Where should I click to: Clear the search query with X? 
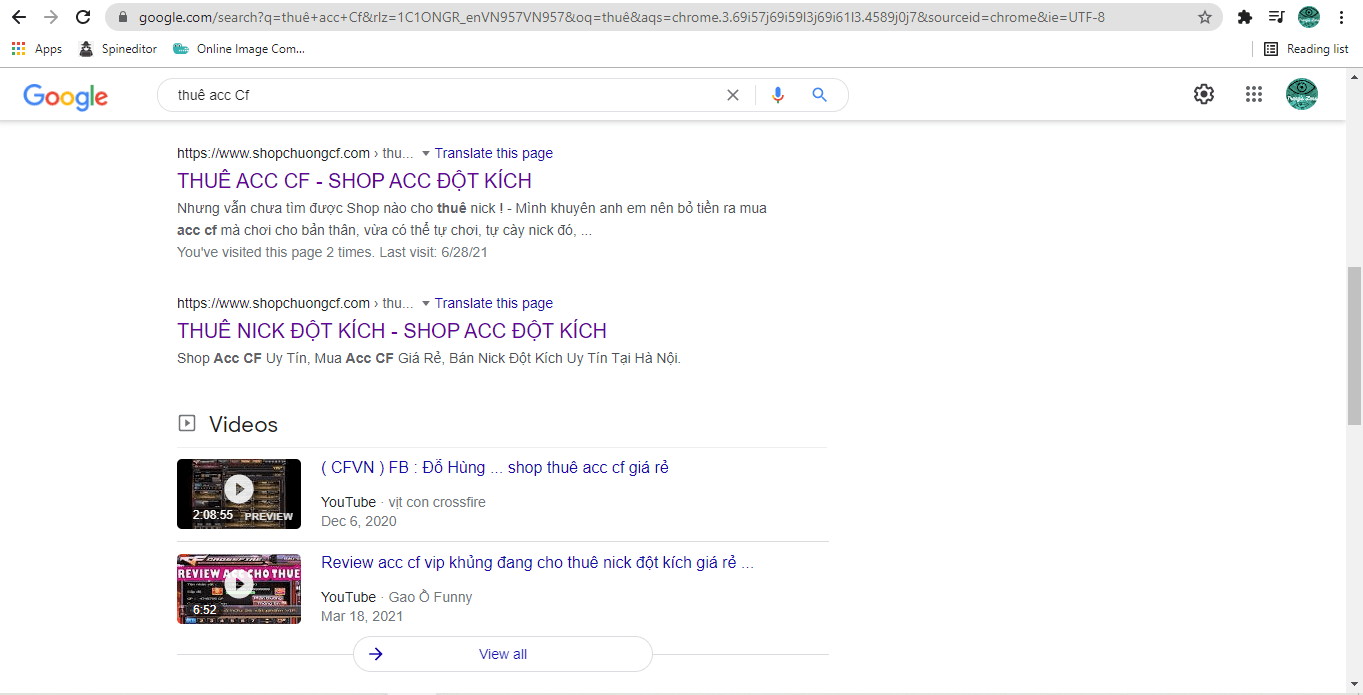click(x=733, y=95)
